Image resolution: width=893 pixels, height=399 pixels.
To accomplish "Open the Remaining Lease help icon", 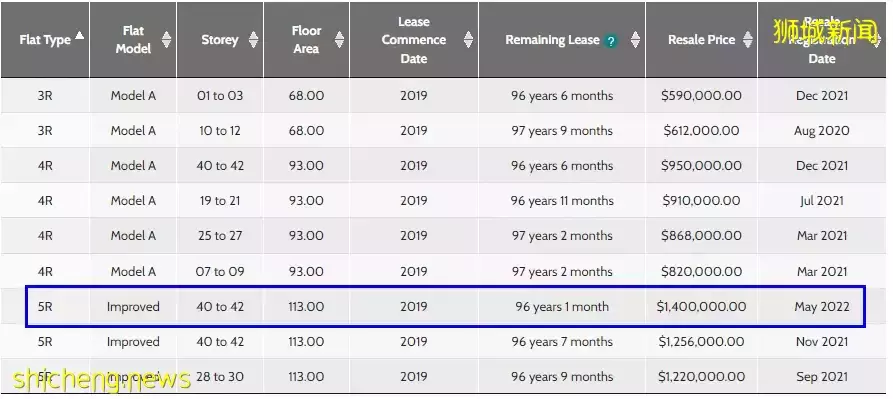I will tap(611, 41).
